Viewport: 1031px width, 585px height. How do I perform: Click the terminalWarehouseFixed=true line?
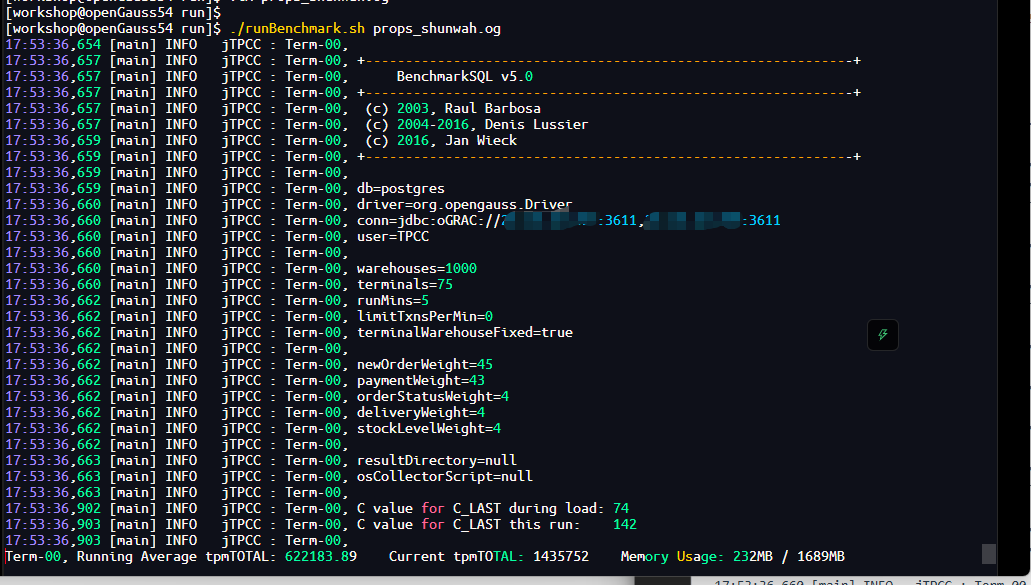pos(464,332)
